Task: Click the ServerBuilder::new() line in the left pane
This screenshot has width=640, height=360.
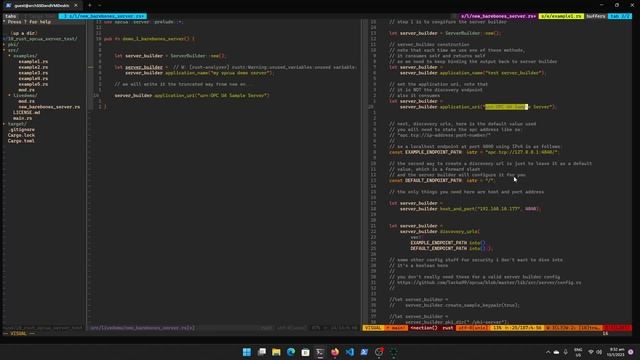Action: [x=170, y=56]
